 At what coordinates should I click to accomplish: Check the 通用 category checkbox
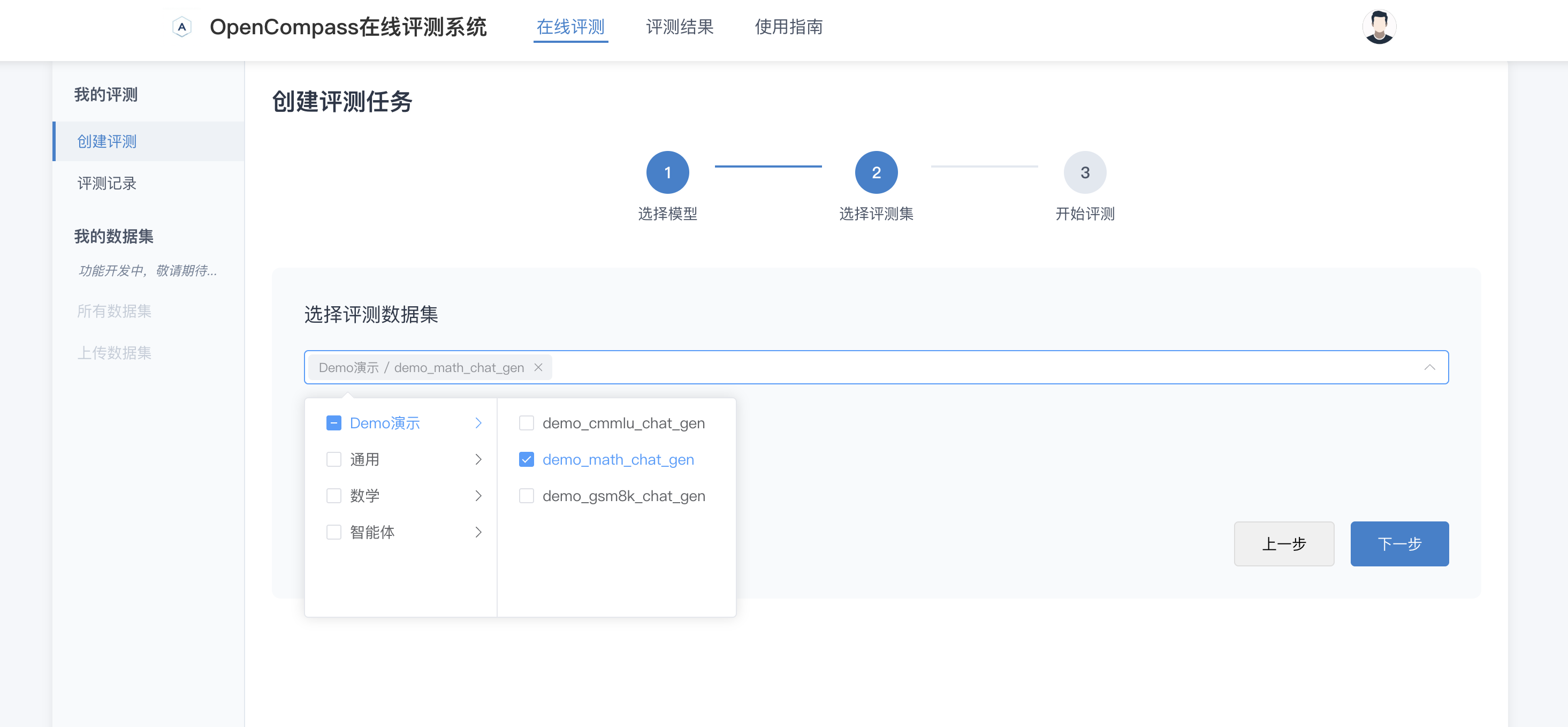[x=333, y=459]
